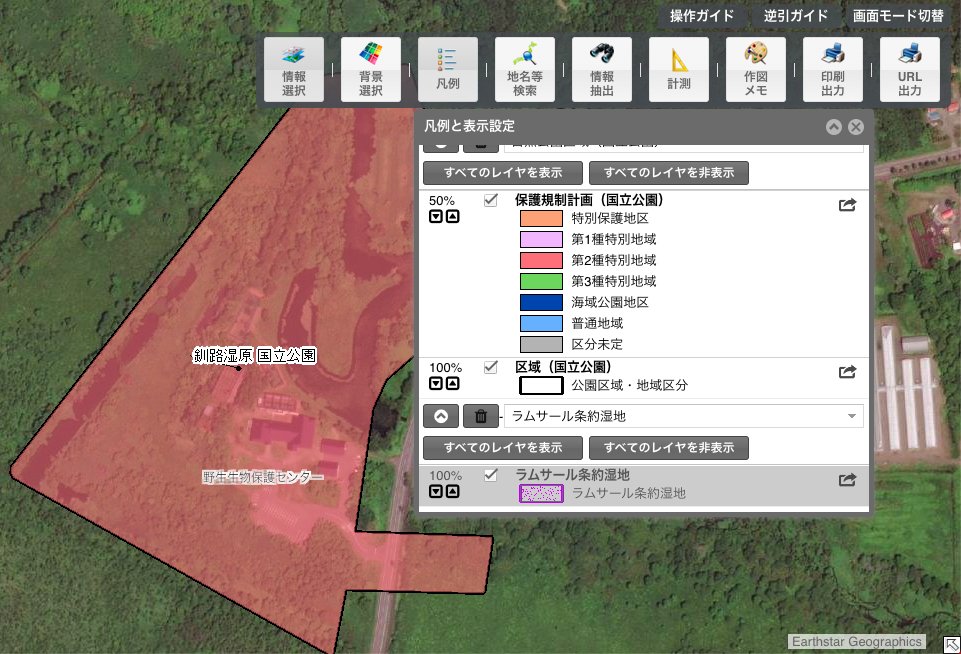Image resolution: width=961 pixels, height=654 pixels.
Task: Click the upper すべてのレイヤを表示 button
Action: point(503,173)
